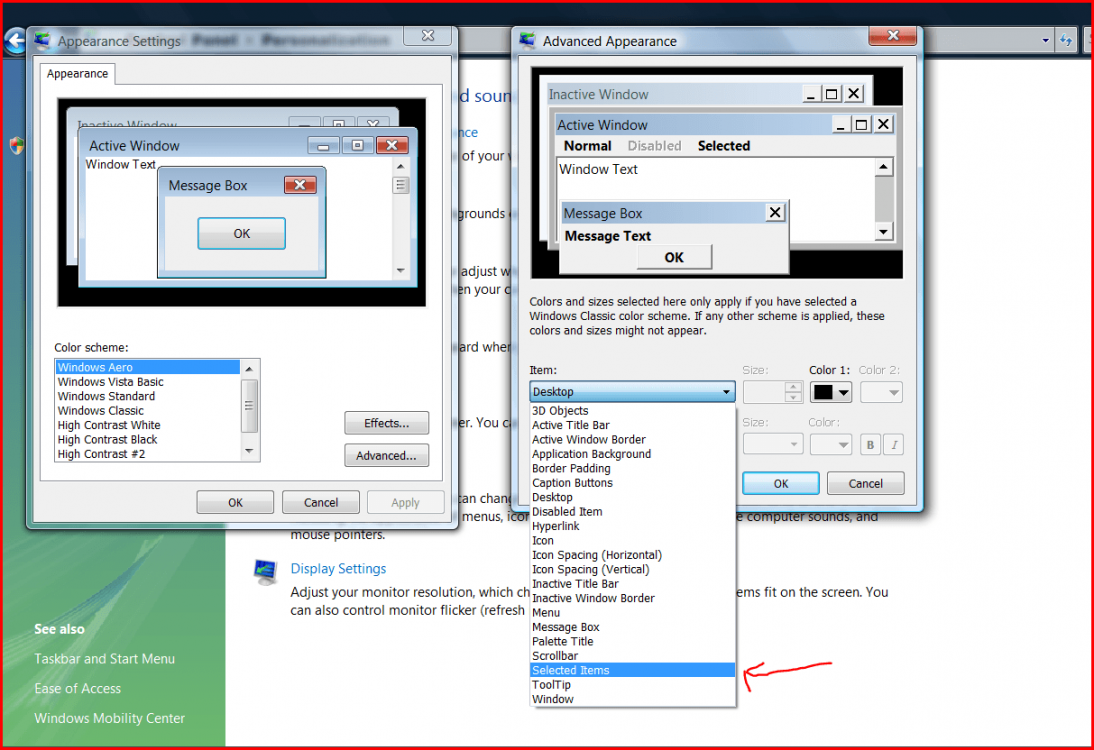
Task: Click the Size spinner up arrow
Action: click(793, 387)
